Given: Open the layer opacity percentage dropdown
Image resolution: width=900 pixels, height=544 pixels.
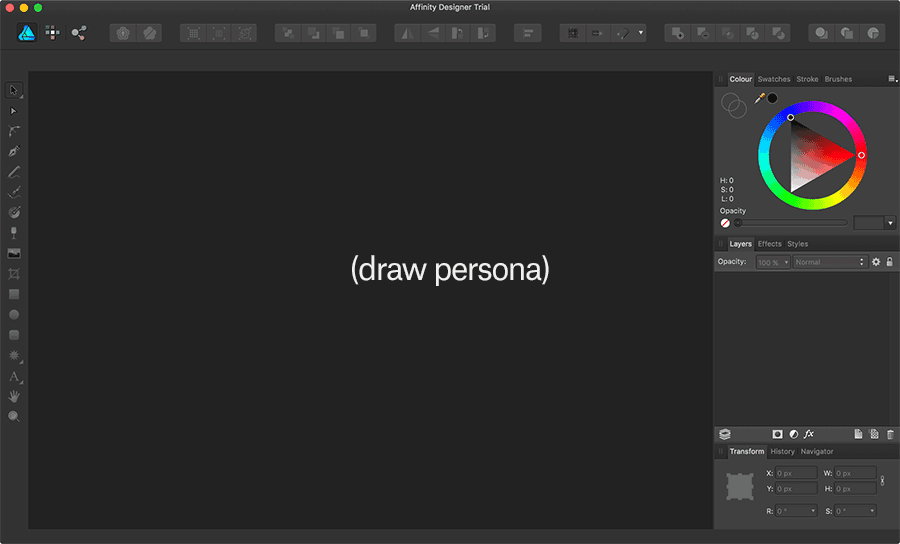Looking at the screenshot, I should point(773,262).
